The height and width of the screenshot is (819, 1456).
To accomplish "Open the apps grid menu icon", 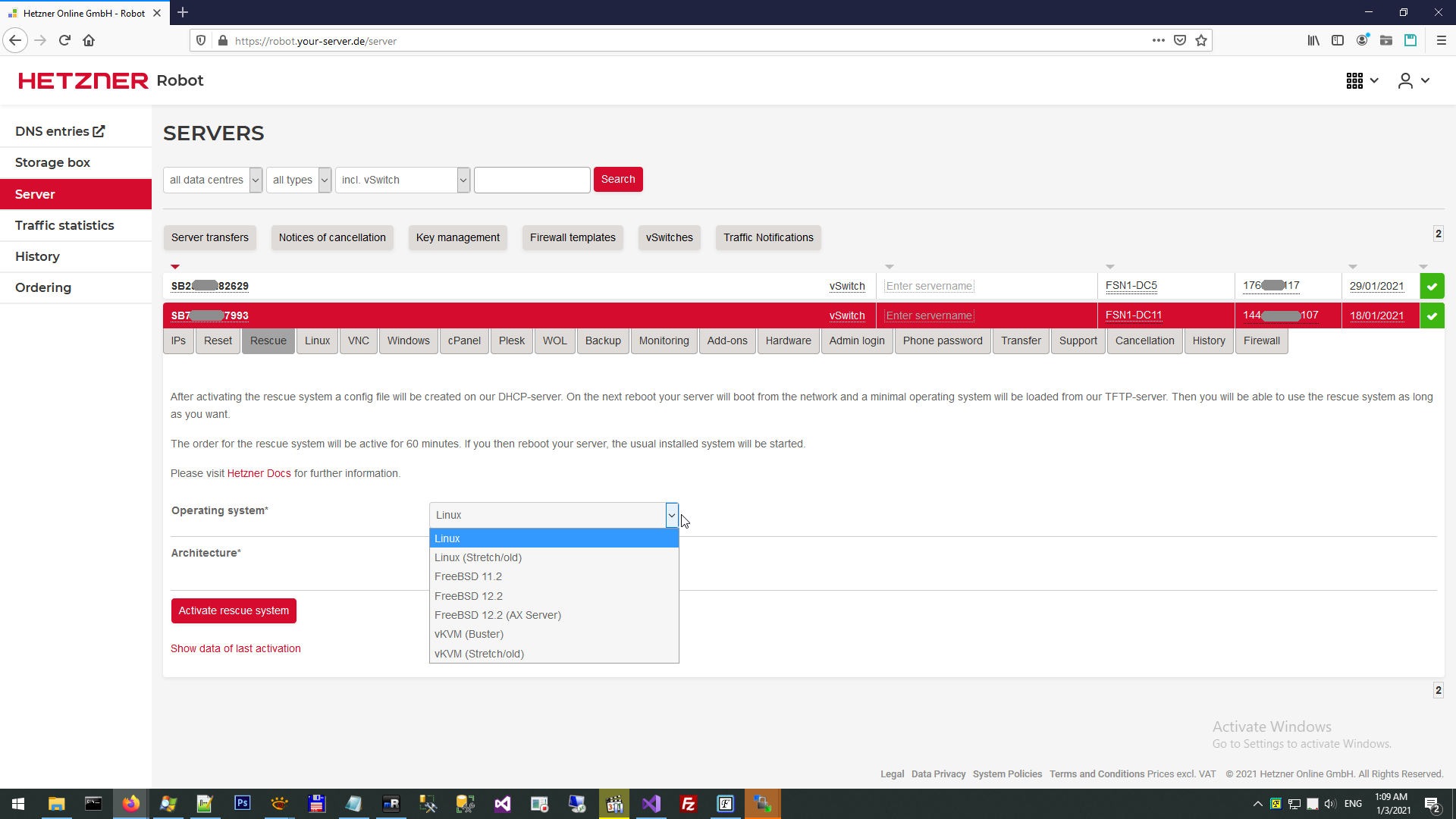I will coord(1354,80).
